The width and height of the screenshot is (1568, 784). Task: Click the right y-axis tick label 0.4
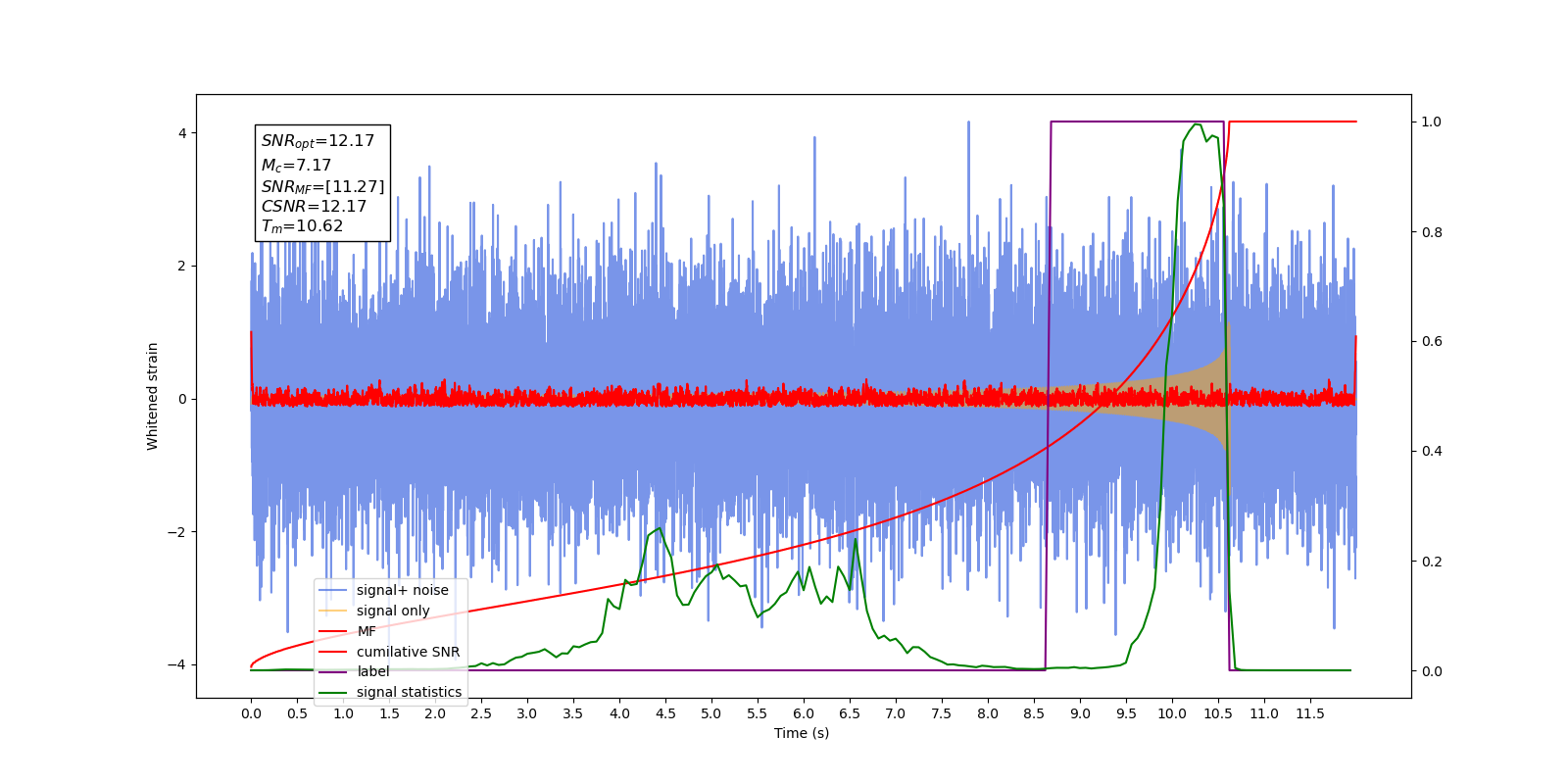(x=1432, y=452)
